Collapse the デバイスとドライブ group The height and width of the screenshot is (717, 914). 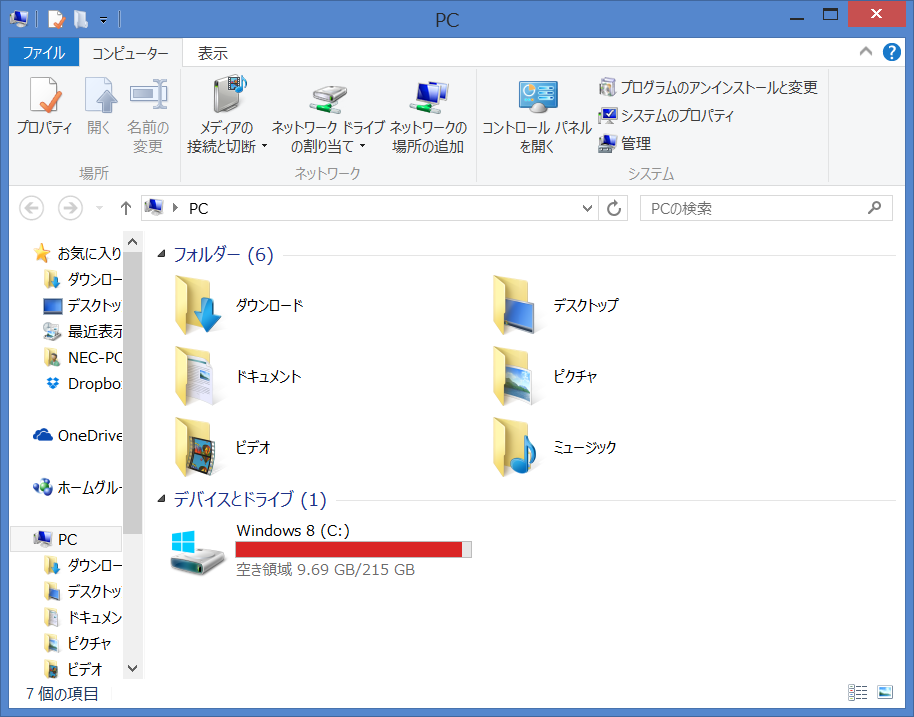click(x=163, y=500)
